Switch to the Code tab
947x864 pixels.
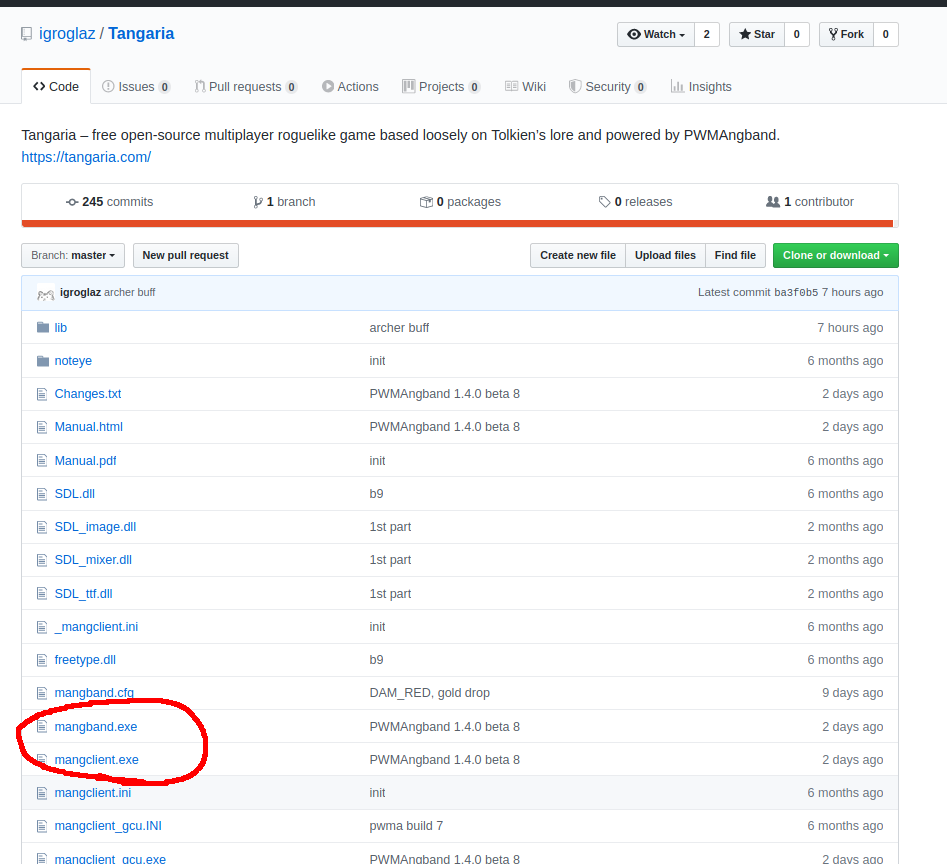(x=56, y=86)
